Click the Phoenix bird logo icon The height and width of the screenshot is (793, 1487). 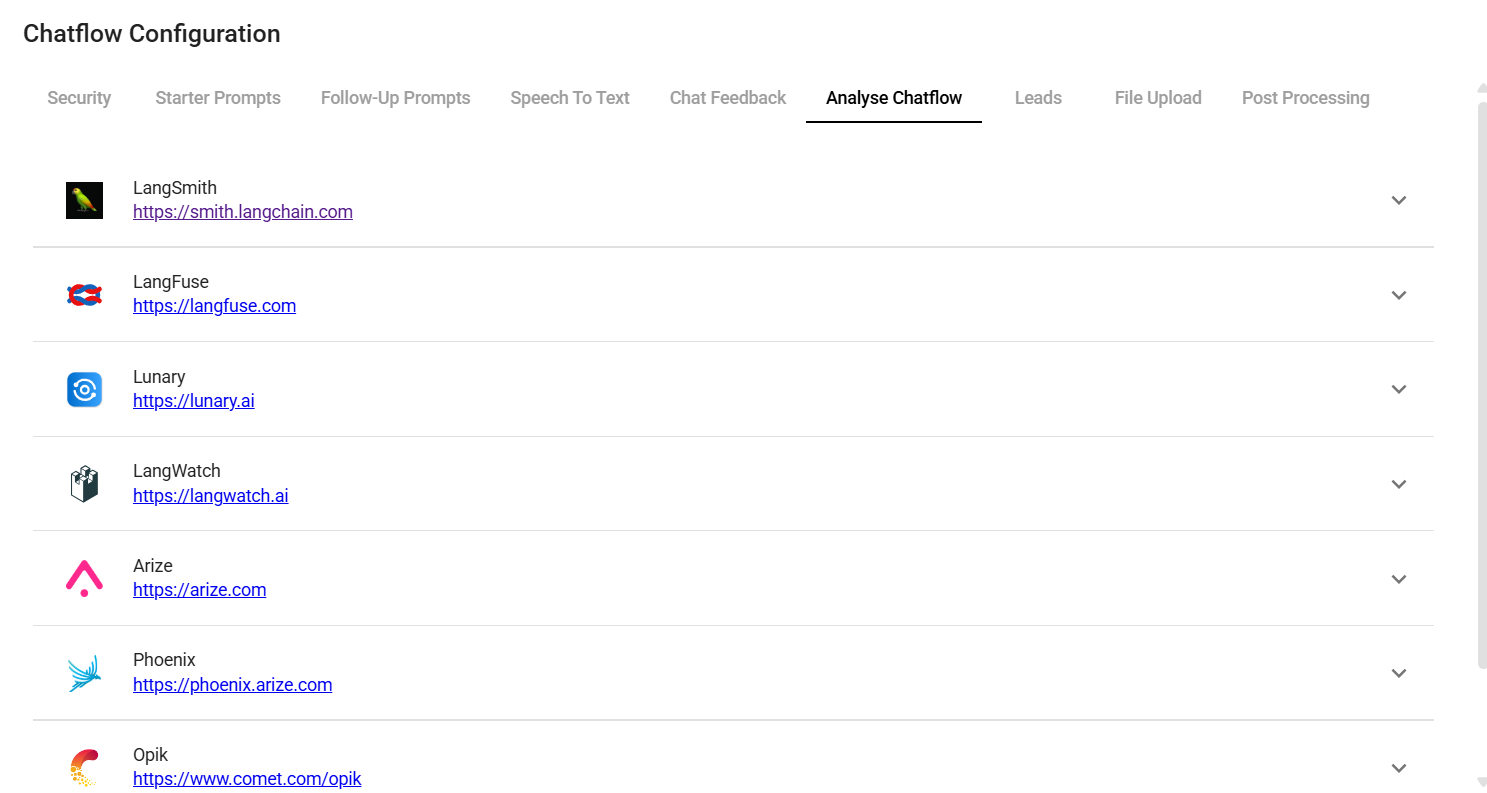pyautogui.click(x=84, y=672)
